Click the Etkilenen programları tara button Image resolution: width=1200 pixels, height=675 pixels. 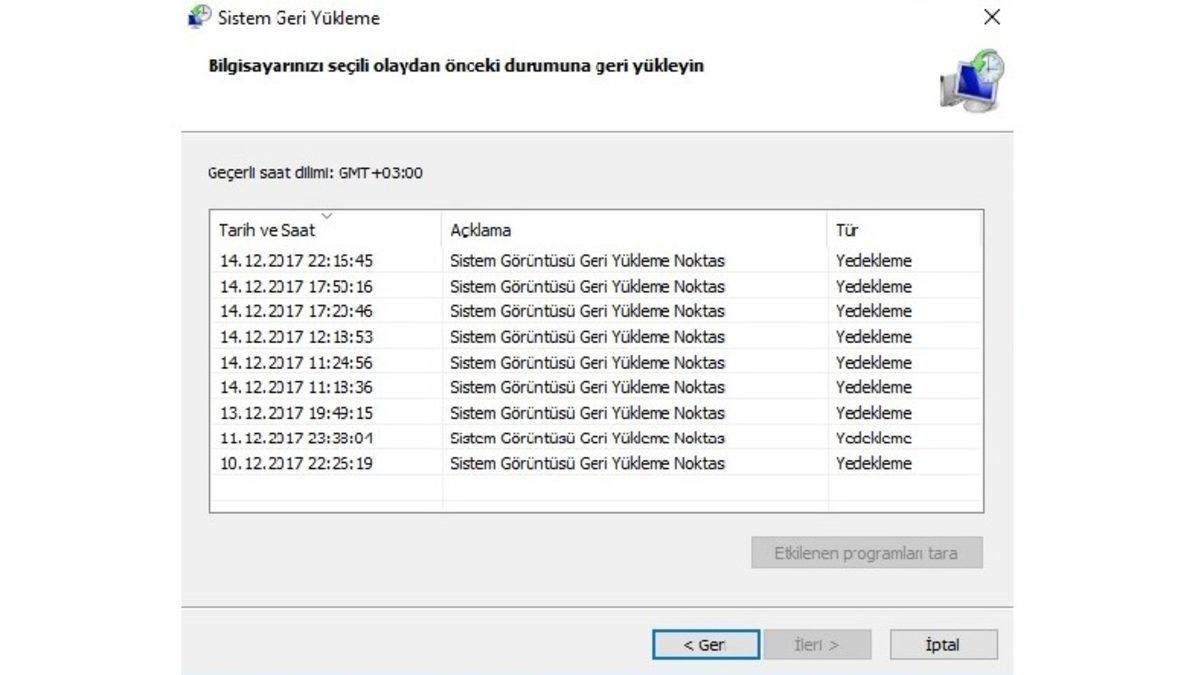866,552
